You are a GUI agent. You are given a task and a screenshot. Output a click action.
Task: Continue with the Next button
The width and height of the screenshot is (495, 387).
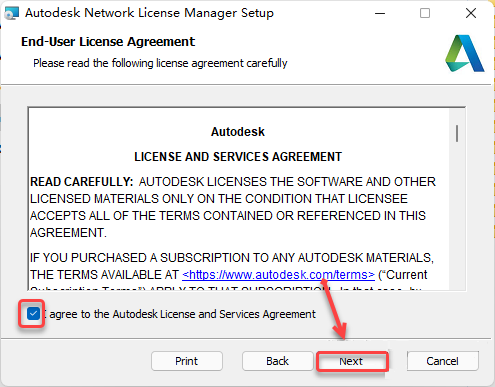point(352,361)
